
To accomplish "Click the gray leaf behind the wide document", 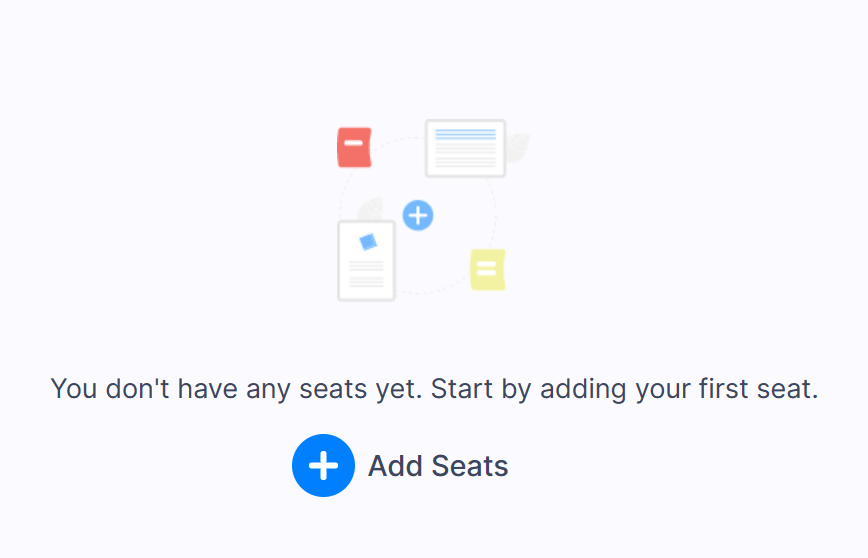I will coord(518,148).
